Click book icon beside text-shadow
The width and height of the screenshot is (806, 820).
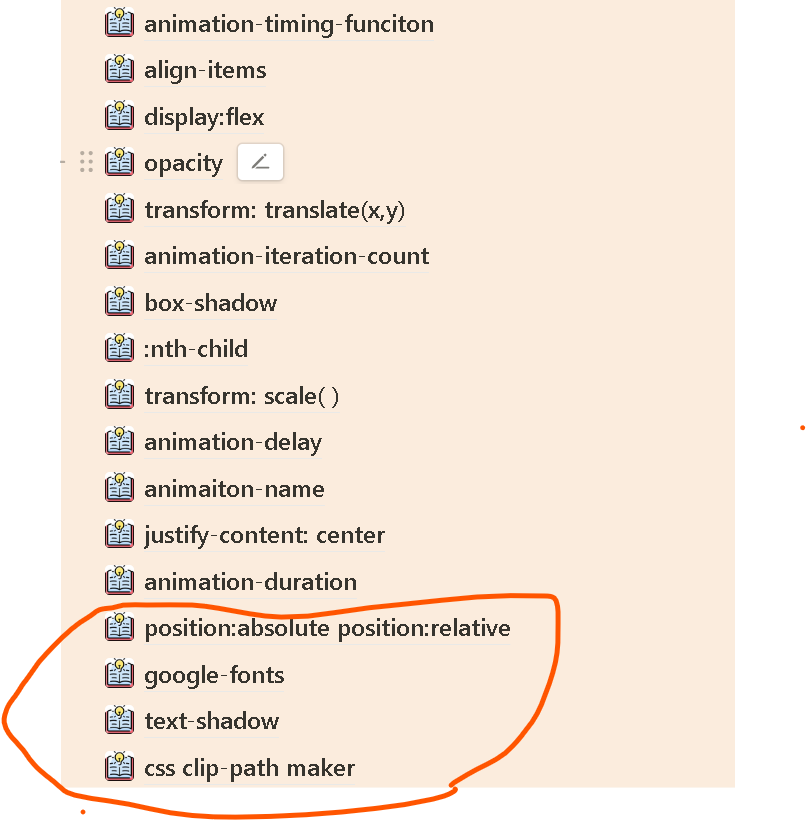(119, 720)
